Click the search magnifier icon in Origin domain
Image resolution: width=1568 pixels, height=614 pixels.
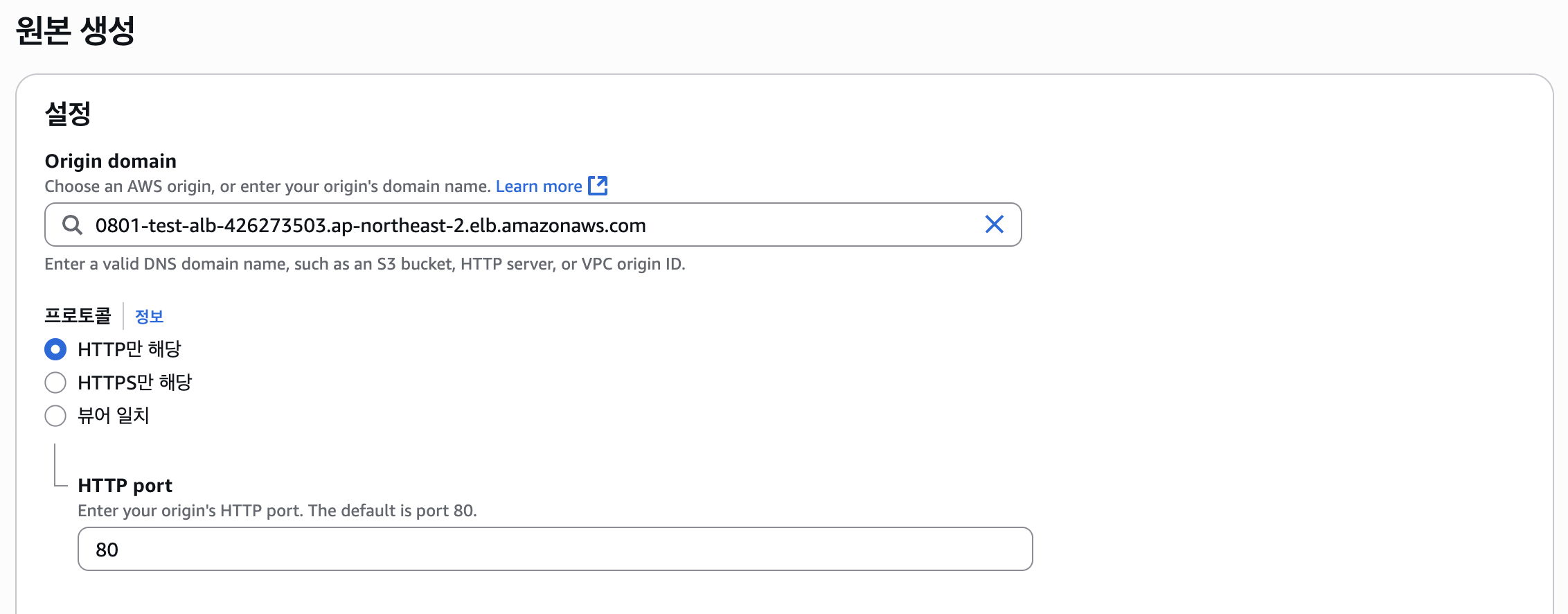point(72,225)
